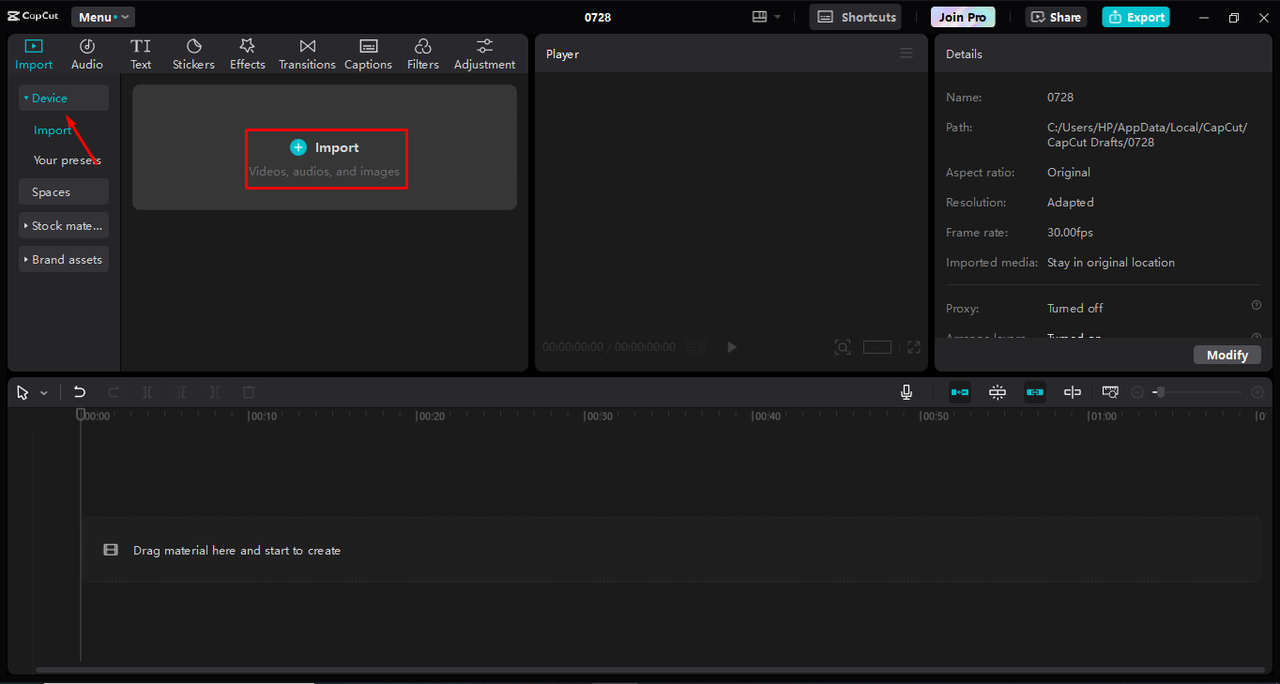Screen dimensions: 1280x684
Task: Click the player aspect ratio box
Action: pos(877,347)
